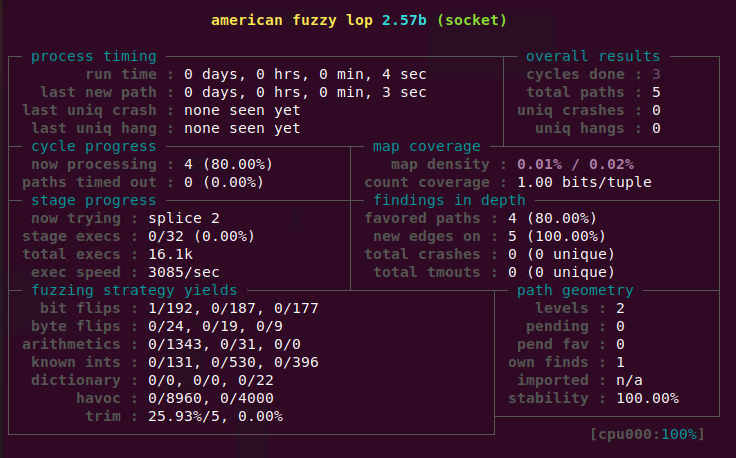Click the now trying value 'splice 2'
Screen dimensions: 736x458
tap(184, 219)
